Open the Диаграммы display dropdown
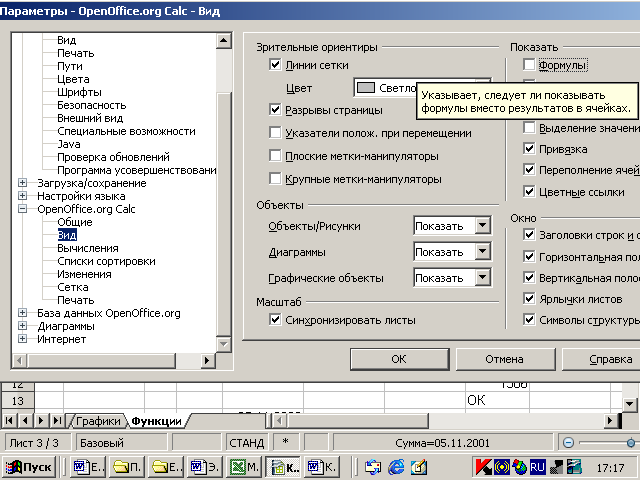 click(x=482, y=251)
